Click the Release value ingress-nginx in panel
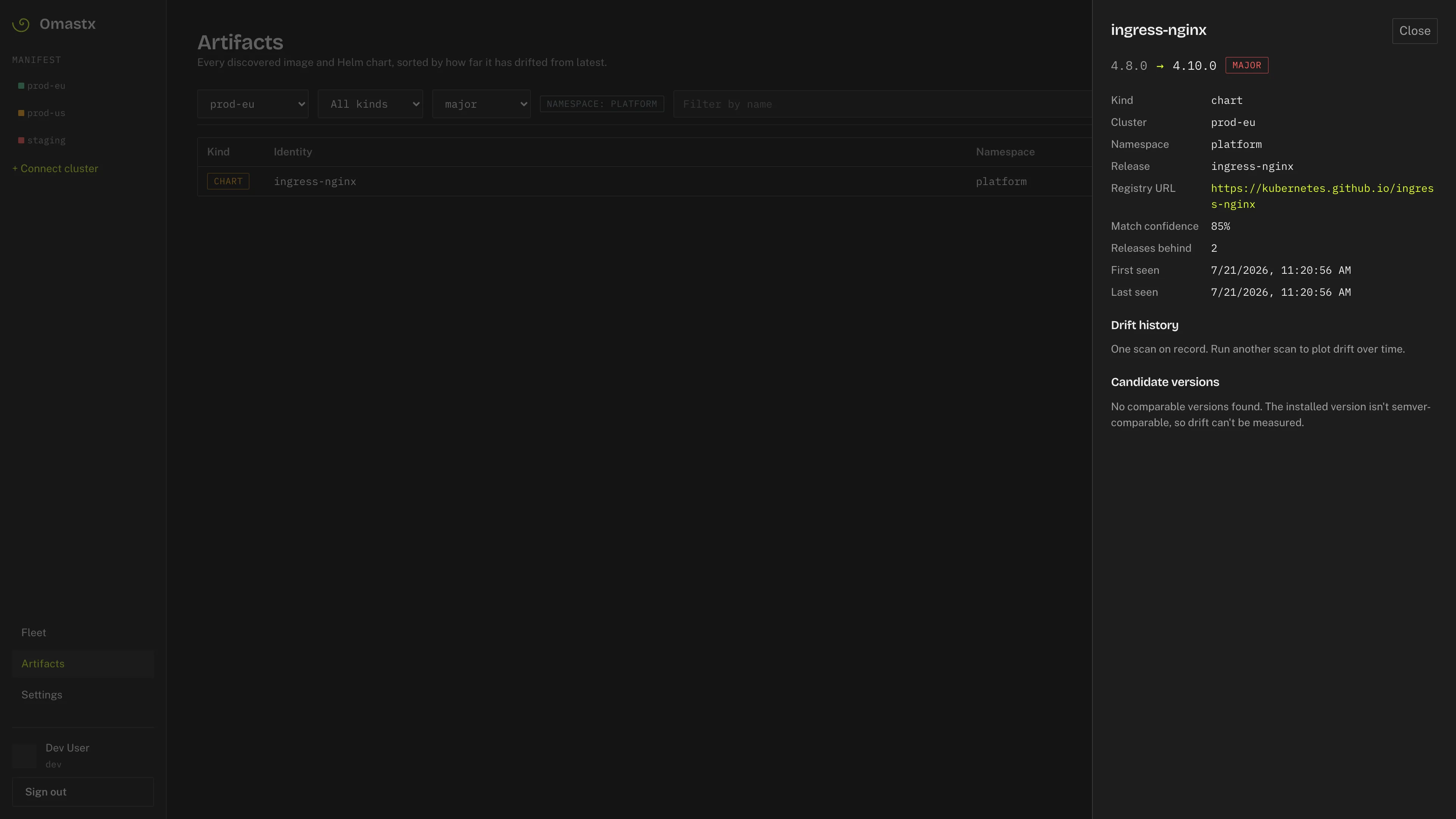 1252,166
